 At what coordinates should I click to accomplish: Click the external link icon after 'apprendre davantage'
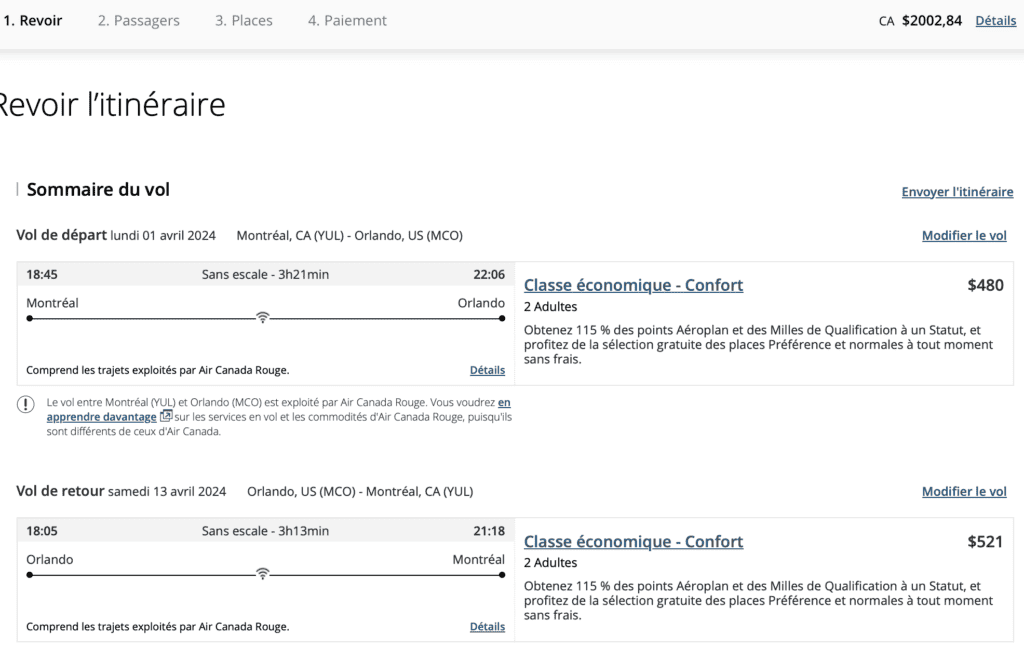pos(166,416)
